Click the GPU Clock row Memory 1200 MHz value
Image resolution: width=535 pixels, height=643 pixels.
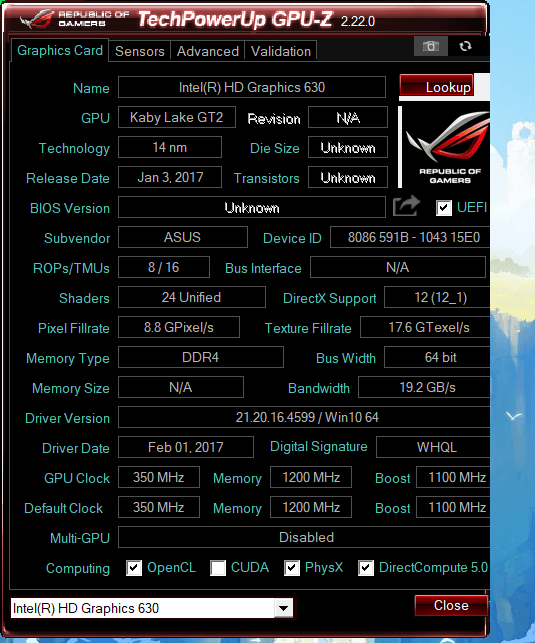311,477
